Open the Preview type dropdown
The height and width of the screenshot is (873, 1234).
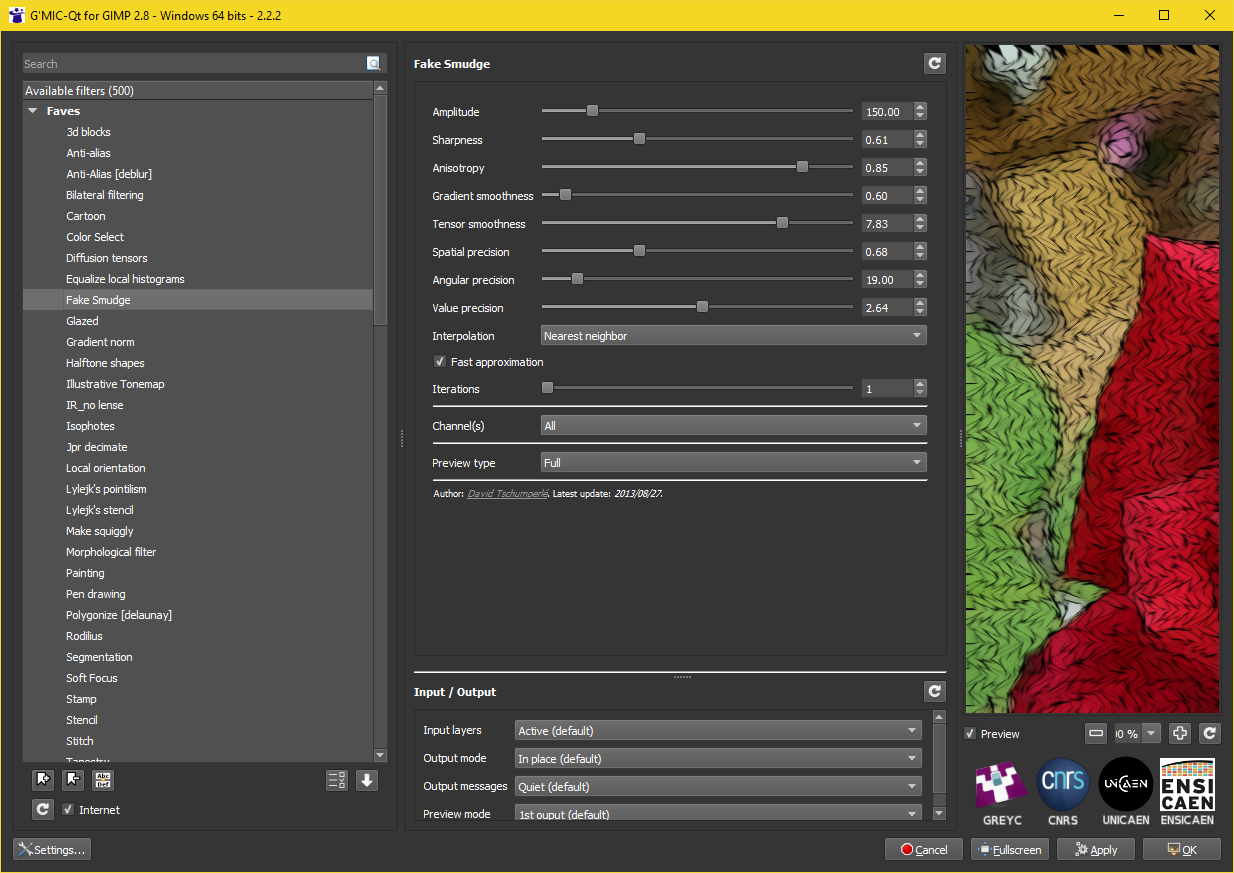click(x=733, y=463)
